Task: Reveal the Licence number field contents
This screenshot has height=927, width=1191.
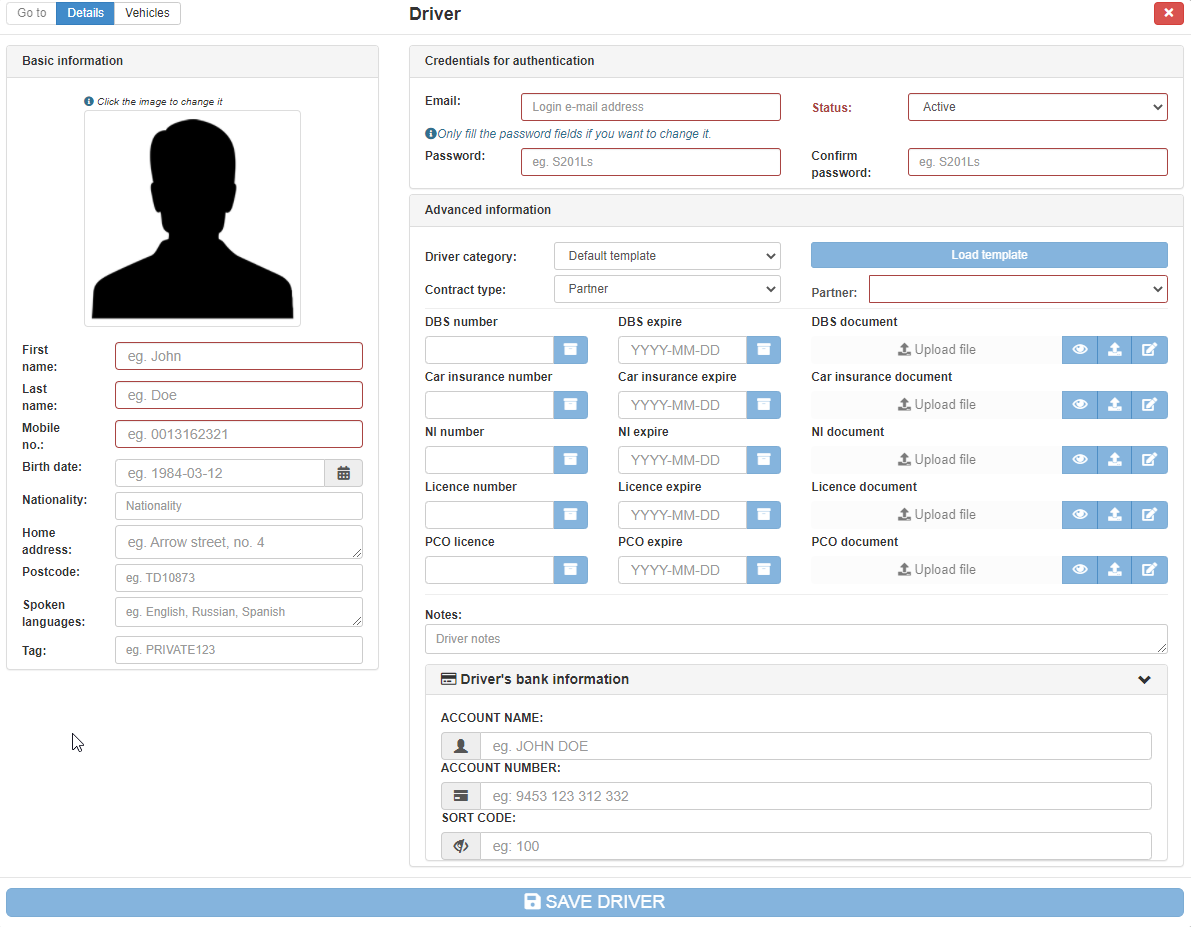Action: (570, 514)
